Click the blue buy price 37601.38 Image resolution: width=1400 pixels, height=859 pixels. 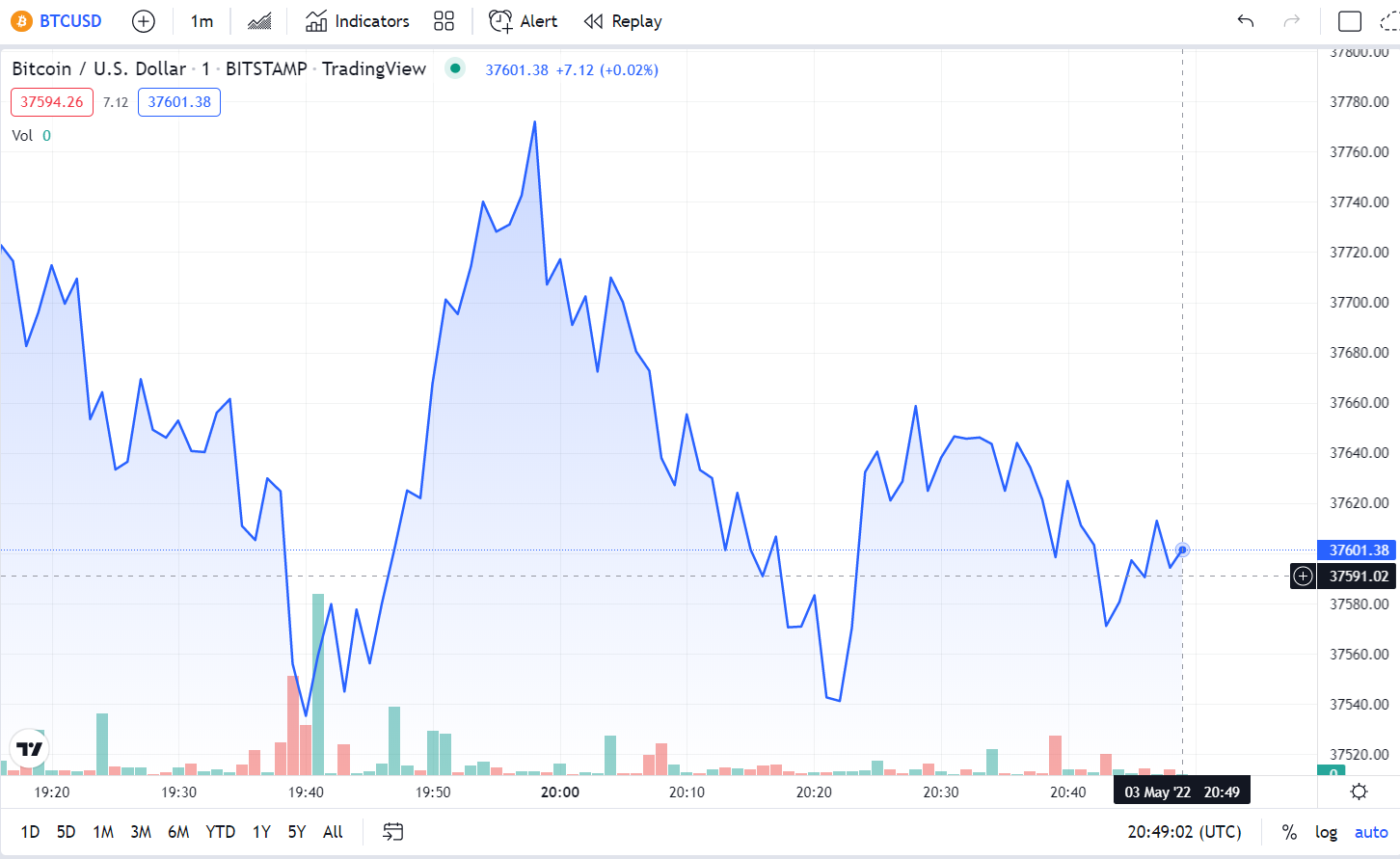pos(179,102)
